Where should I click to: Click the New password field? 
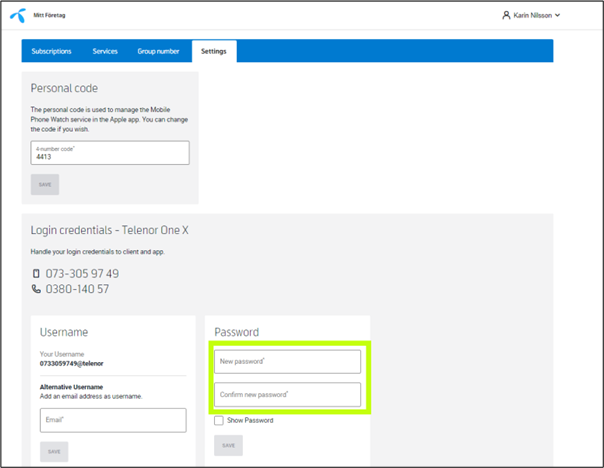point(287,361)
